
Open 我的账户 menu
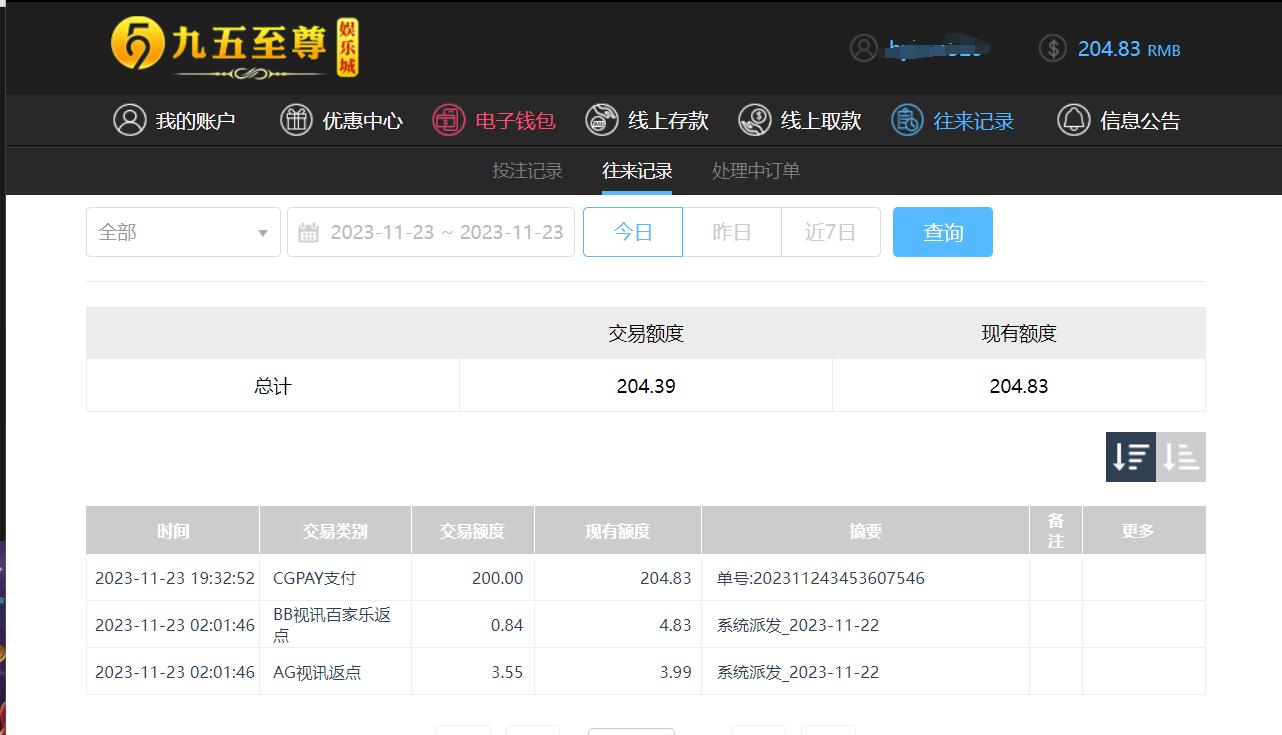click(174, 121)
